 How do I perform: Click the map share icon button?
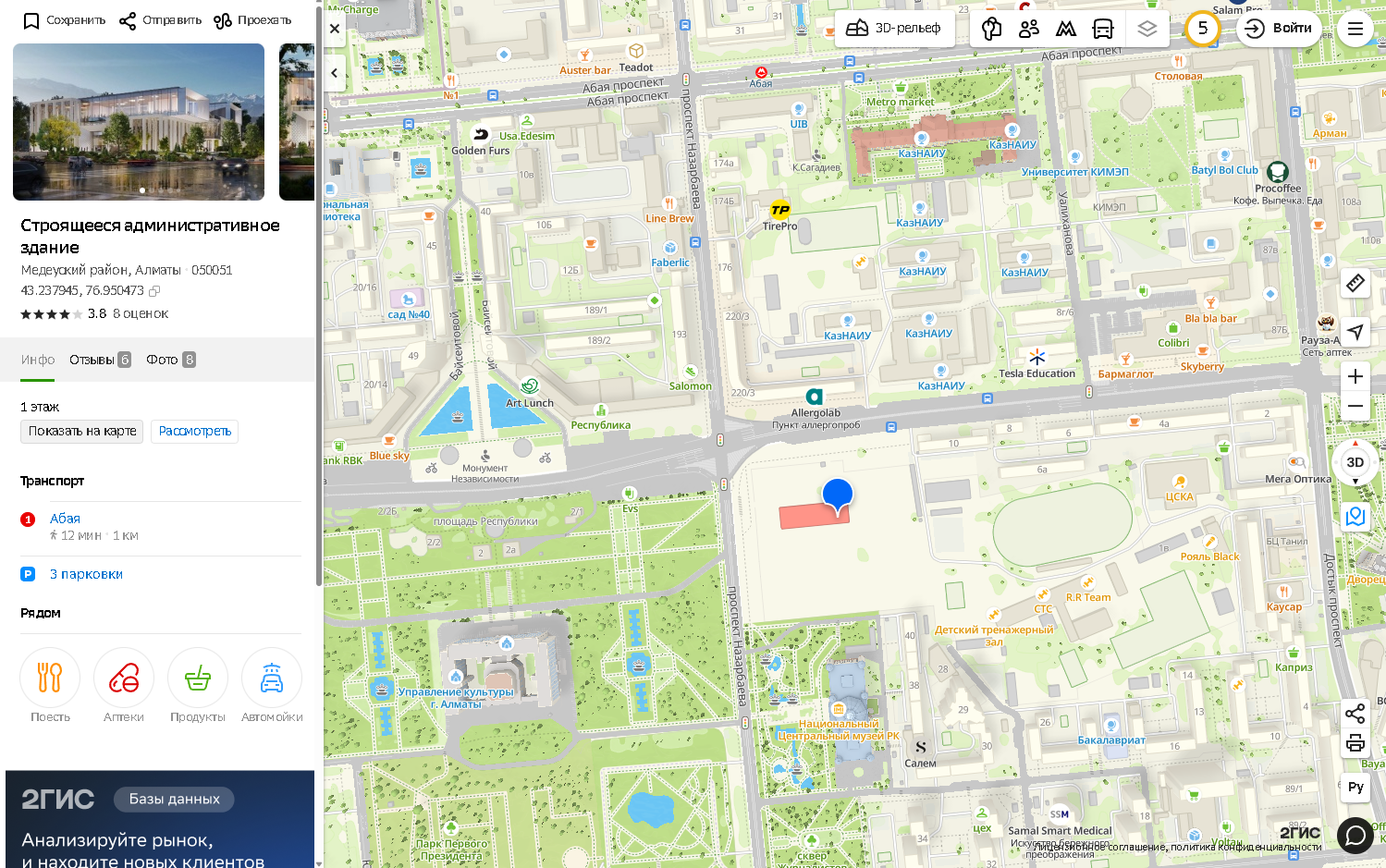tap(1355, 714)
